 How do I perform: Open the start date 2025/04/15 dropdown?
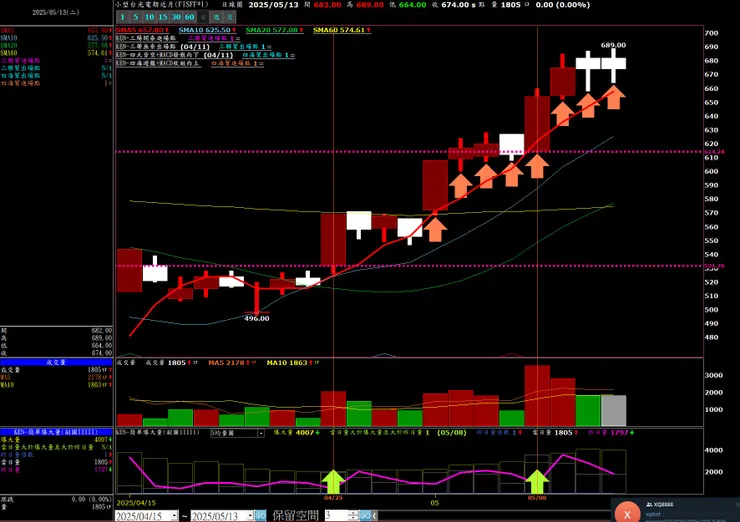[174, 516]
